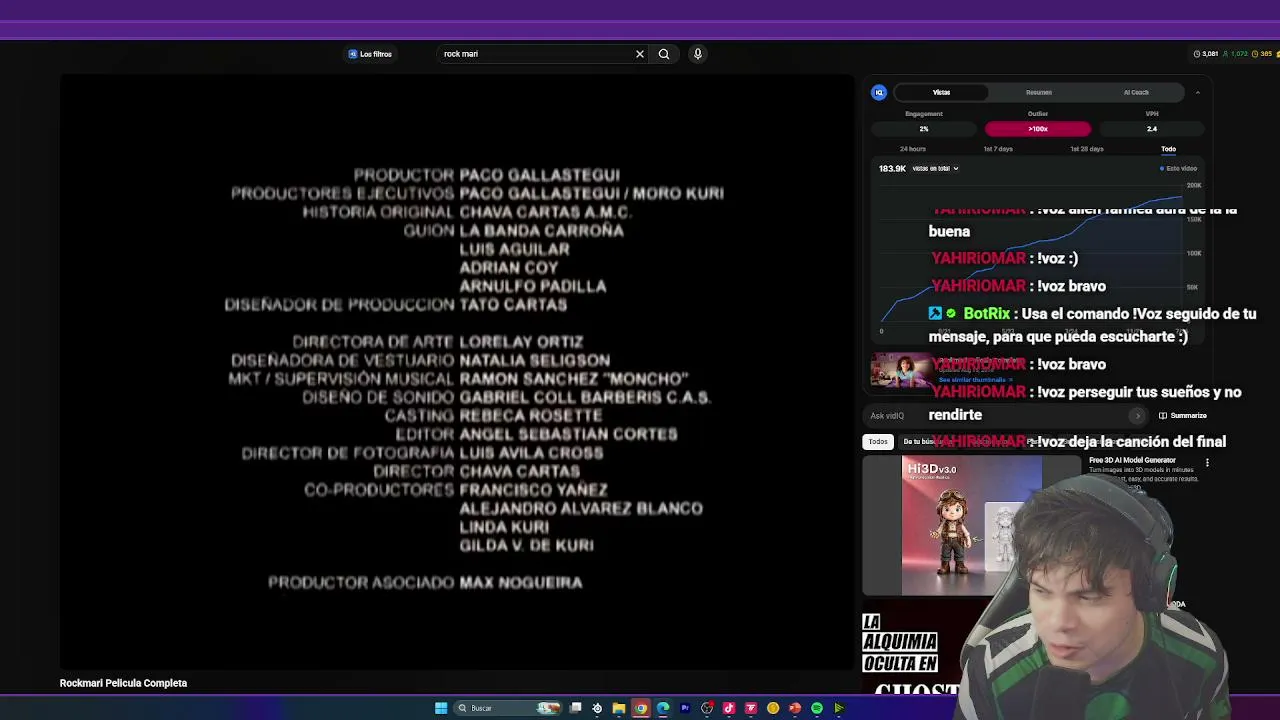Select the Outlier >100x pill
Image resolution: width=1280 pixels, height=720 pixels.
click(1038, 129)
